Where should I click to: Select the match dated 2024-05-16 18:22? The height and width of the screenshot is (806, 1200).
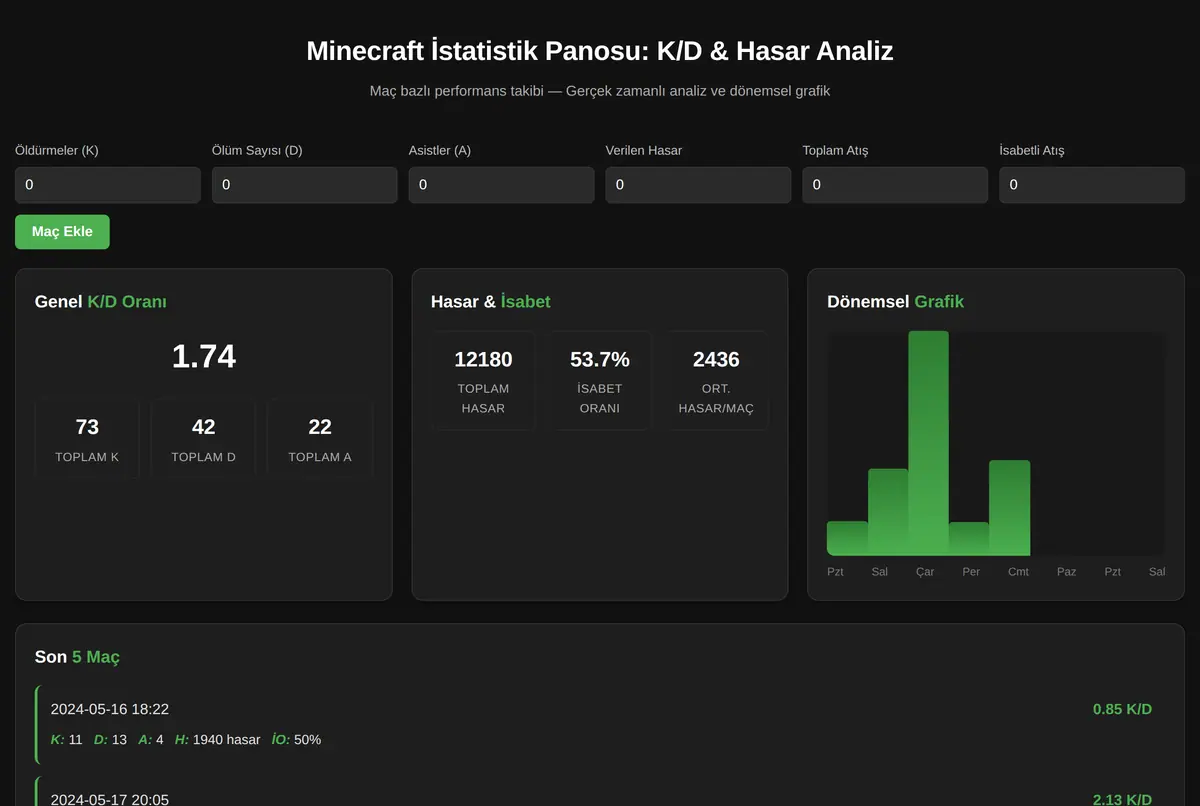[x=600, y=724]
